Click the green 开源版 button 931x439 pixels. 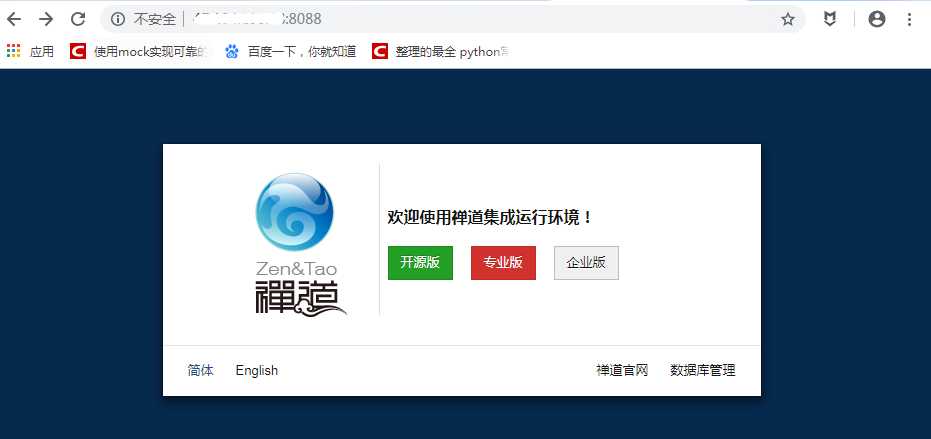tap(420, 263)
